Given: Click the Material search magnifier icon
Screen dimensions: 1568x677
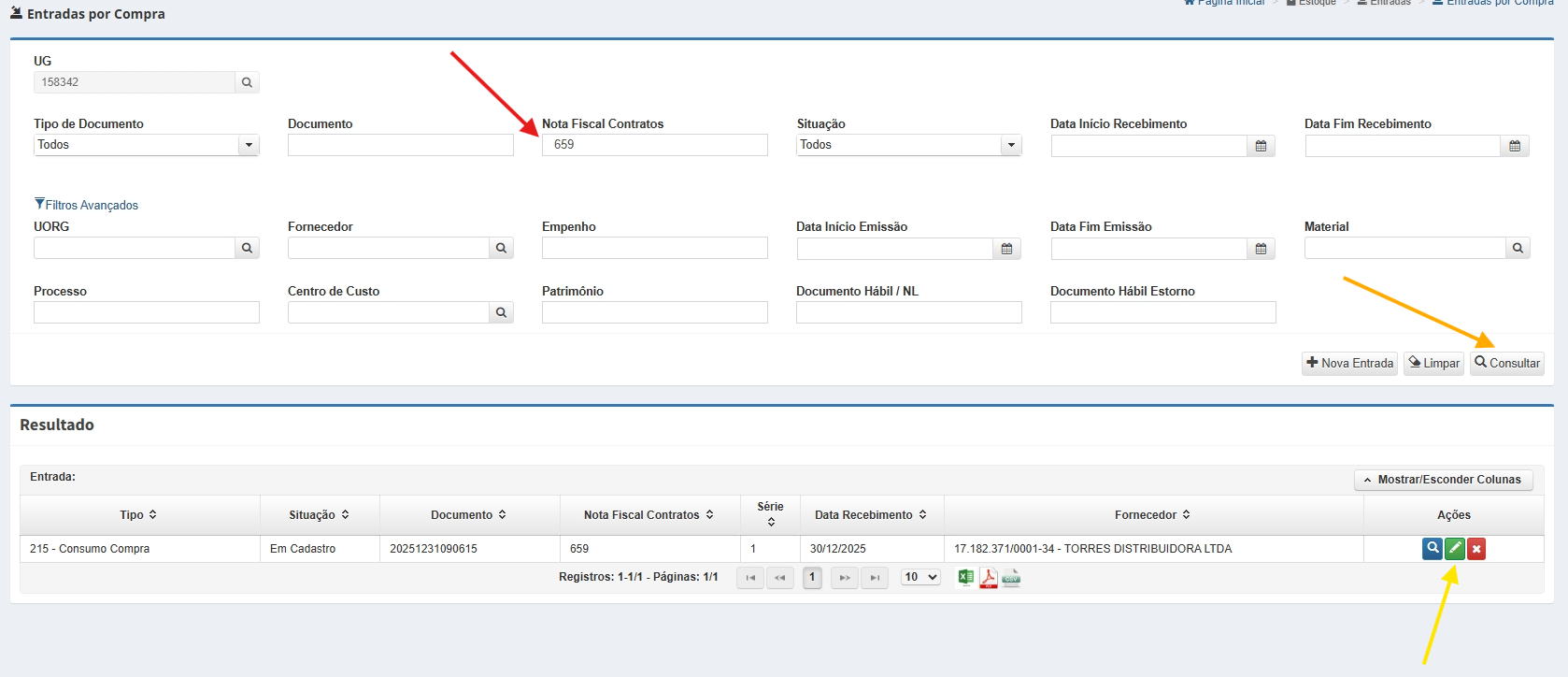Looking at the screenshot, I should tap(1518, 248).
